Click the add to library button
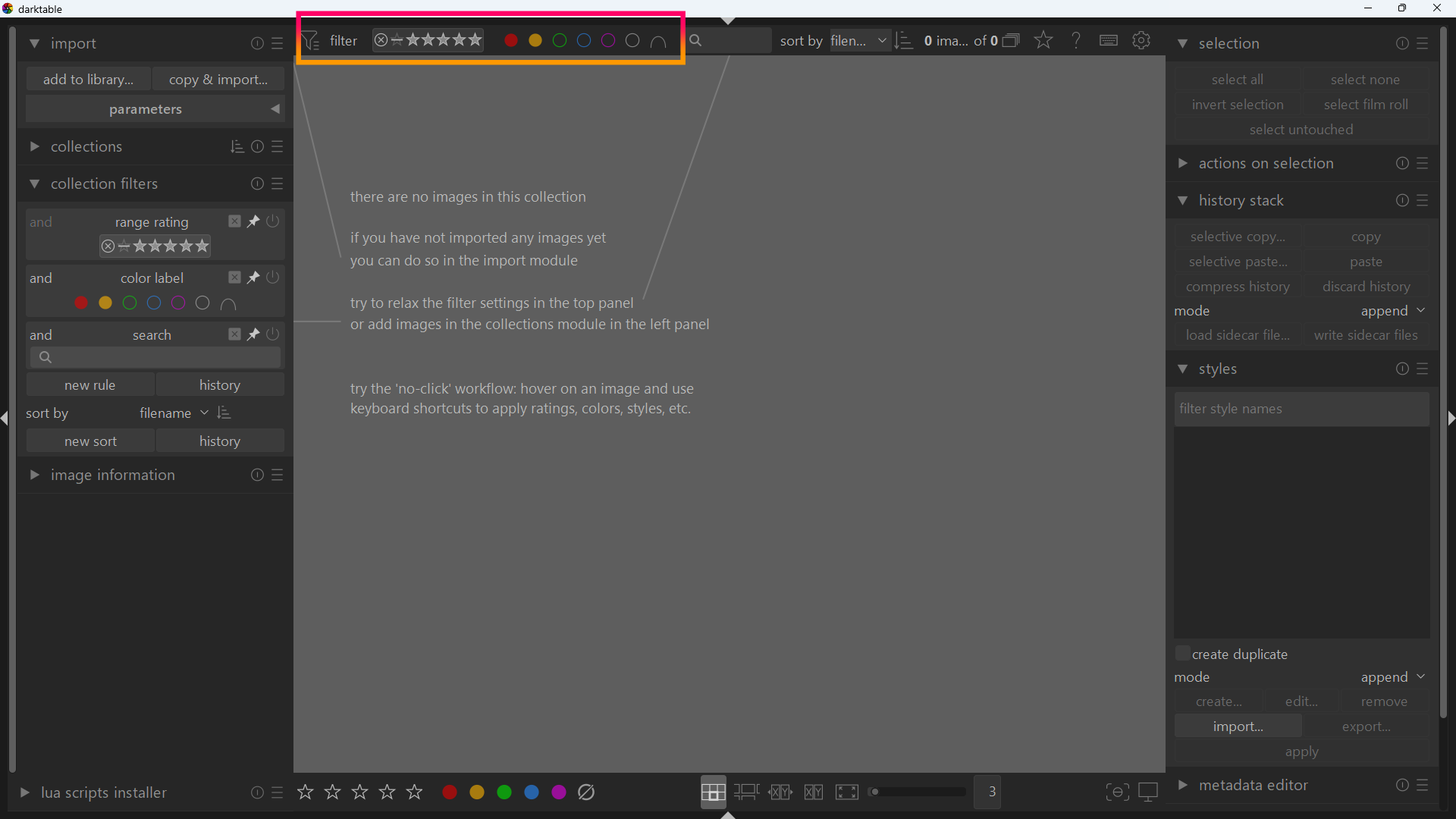The width and height of the screenshot is (1456, 819). [x=88, y=79]
